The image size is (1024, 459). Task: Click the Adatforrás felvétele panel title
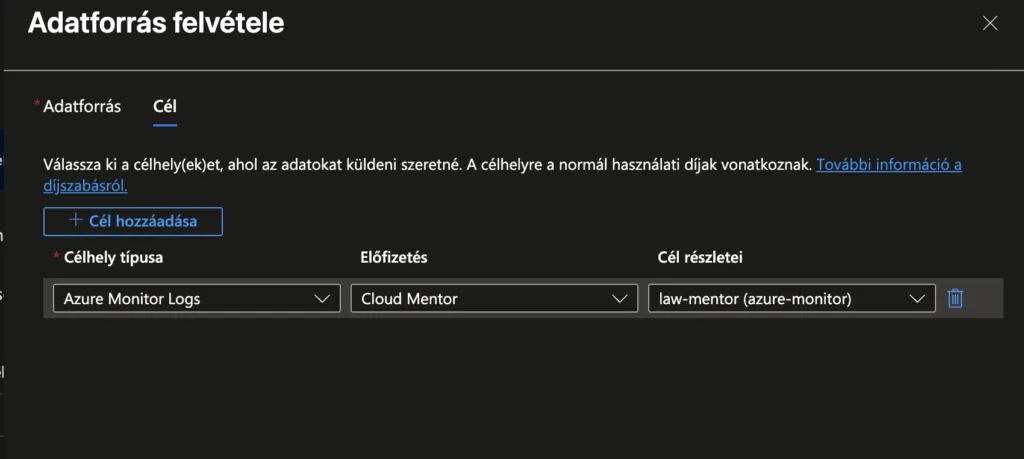click(x=156, y=24)
